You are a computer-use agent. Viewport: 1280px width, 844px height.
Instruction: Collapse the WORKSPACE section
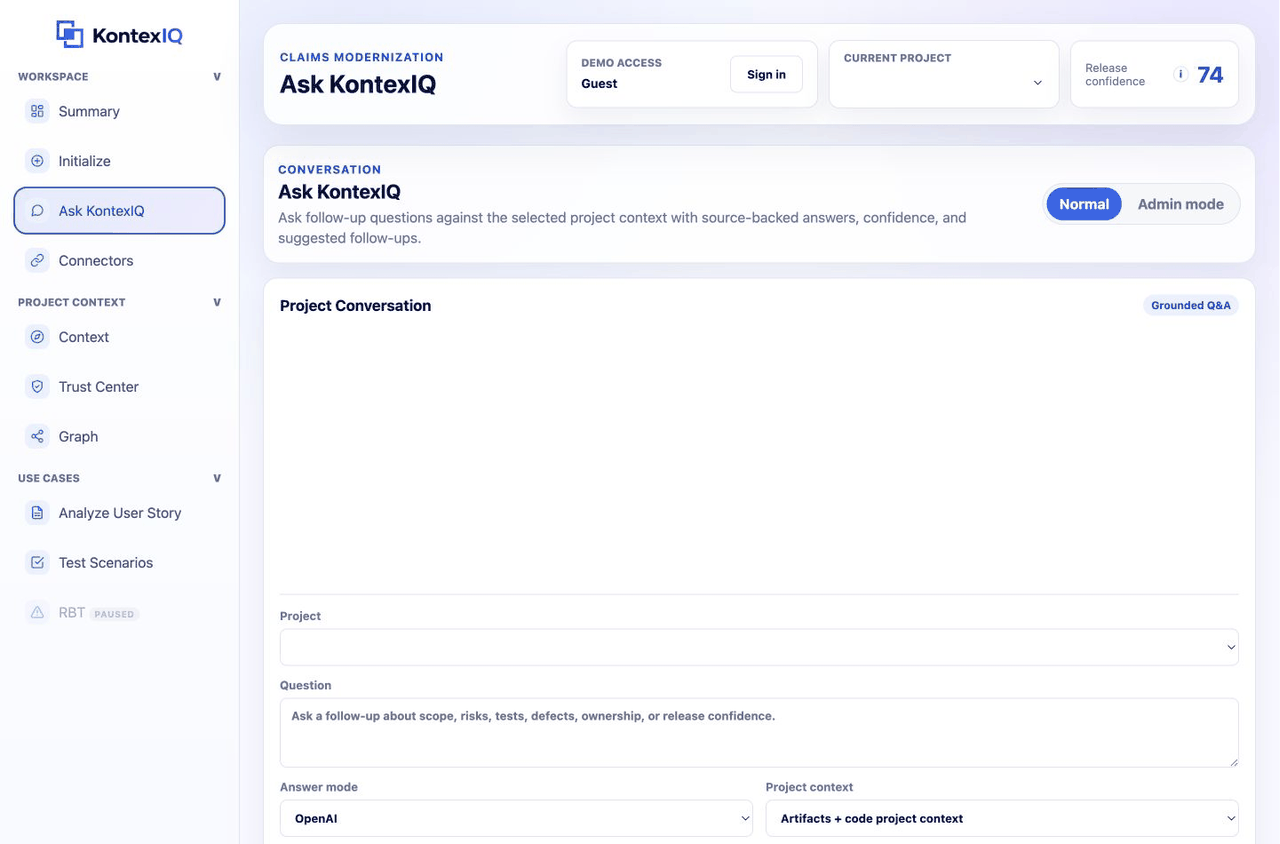tap(217, 77)
